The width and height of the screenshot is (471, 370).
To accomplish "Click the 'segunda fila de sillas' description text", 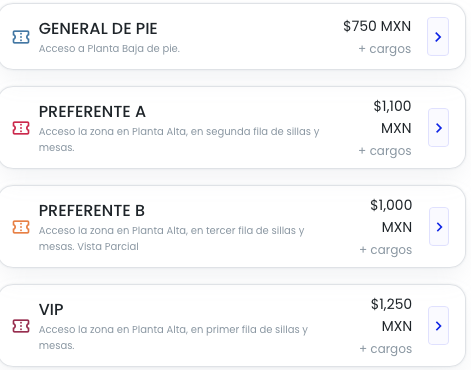I will [259, 132].
